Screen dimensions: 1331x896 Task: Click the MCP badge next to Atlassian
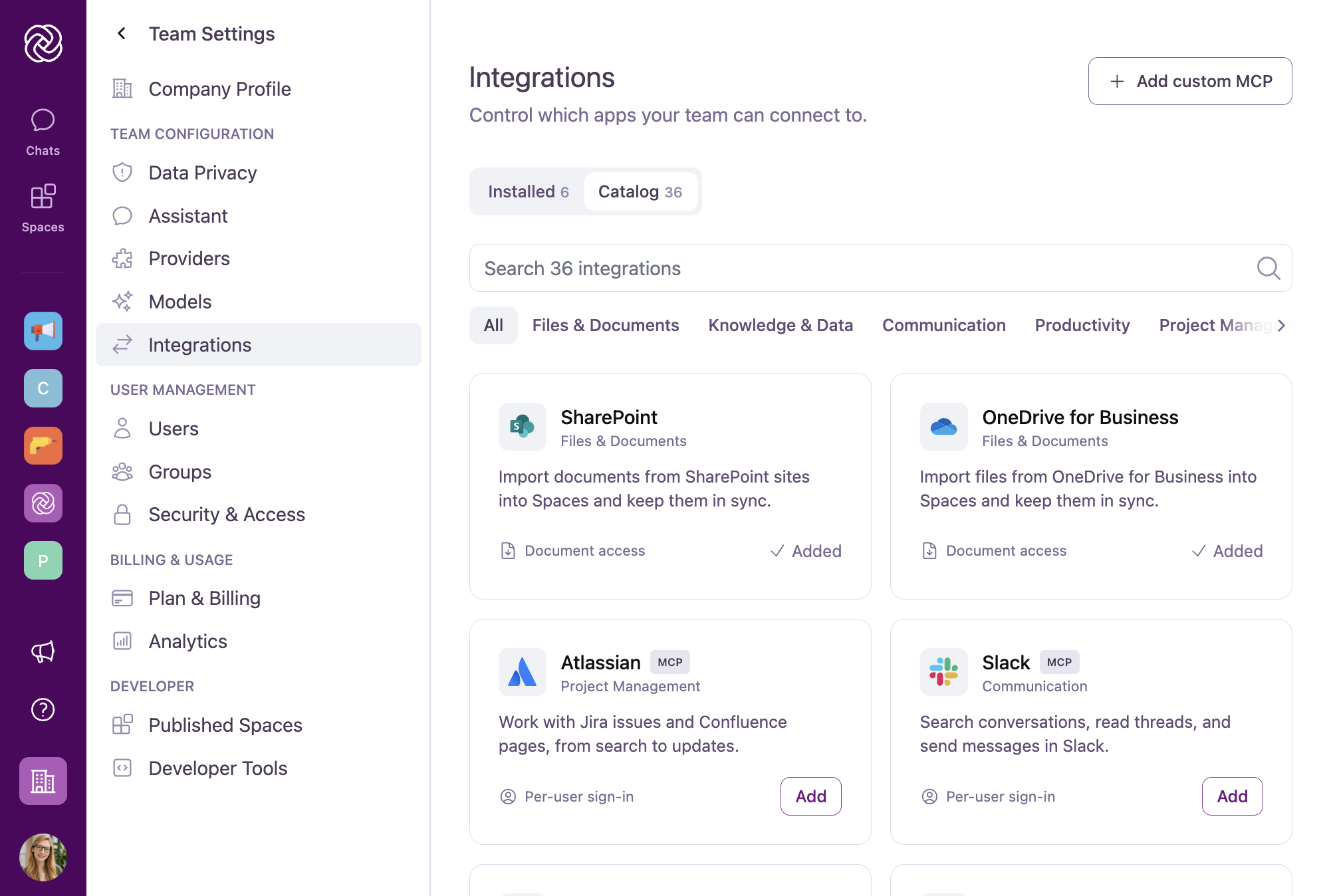click(670, 662)
